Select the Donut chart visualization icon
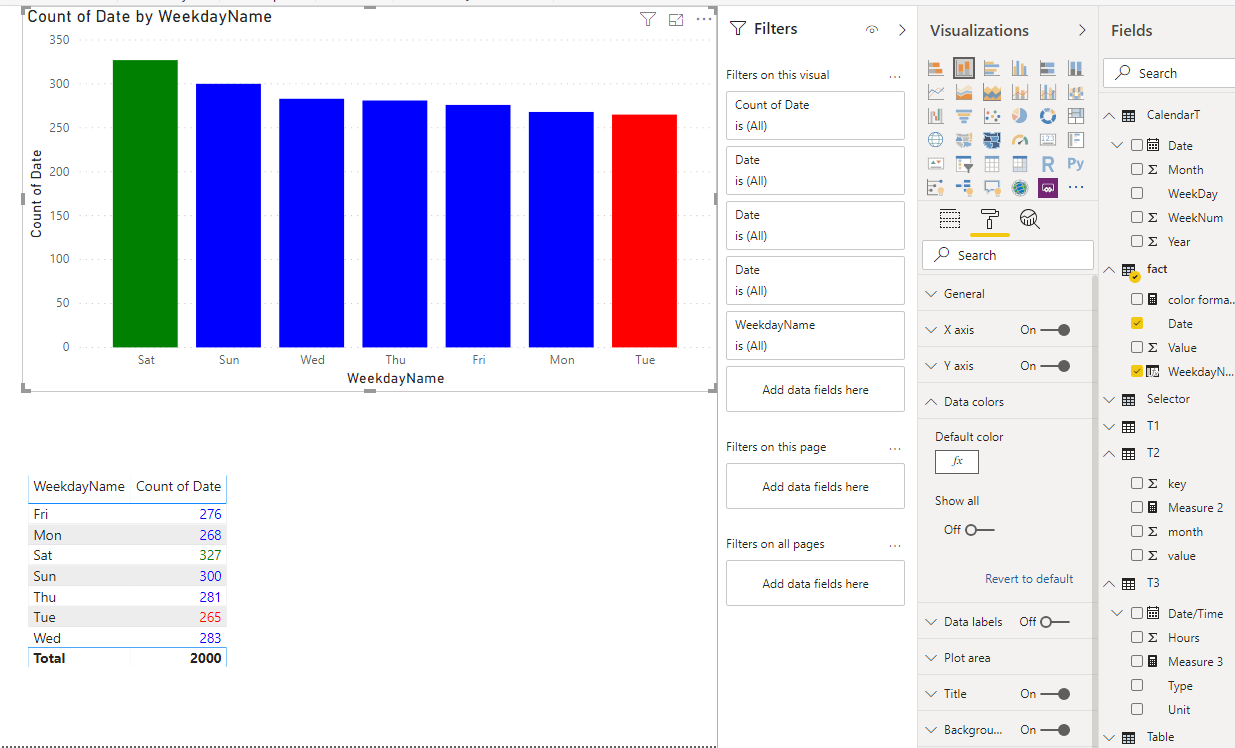Screen dimensions: 1235x748 click(x=1048, y=115)
